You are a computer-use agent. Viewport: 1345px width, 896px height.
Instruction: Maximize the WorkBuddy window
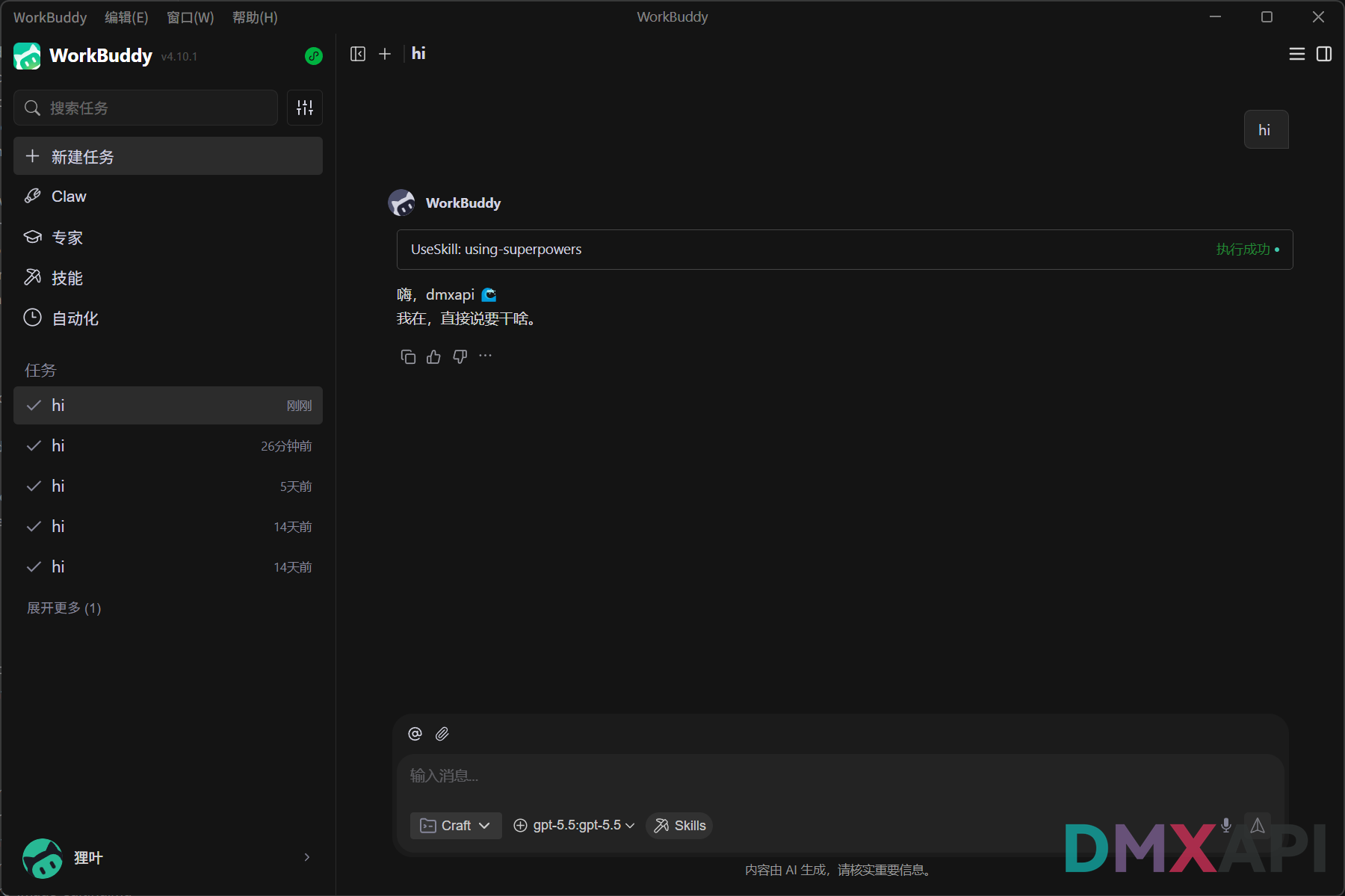(x=1267, y=16)
